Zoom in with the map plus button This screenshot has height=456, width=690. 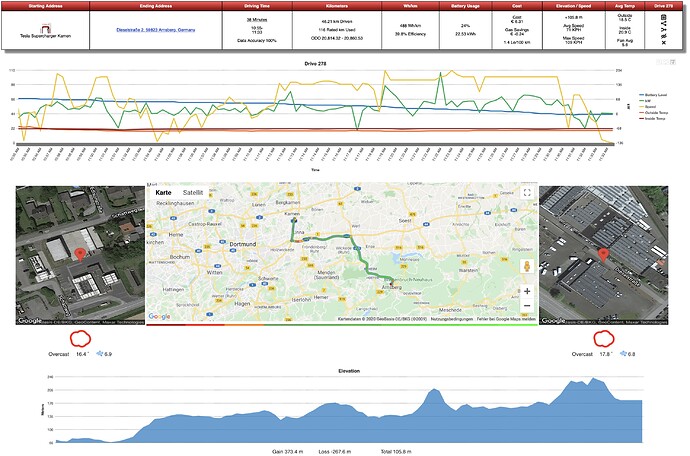coord(527,291)
